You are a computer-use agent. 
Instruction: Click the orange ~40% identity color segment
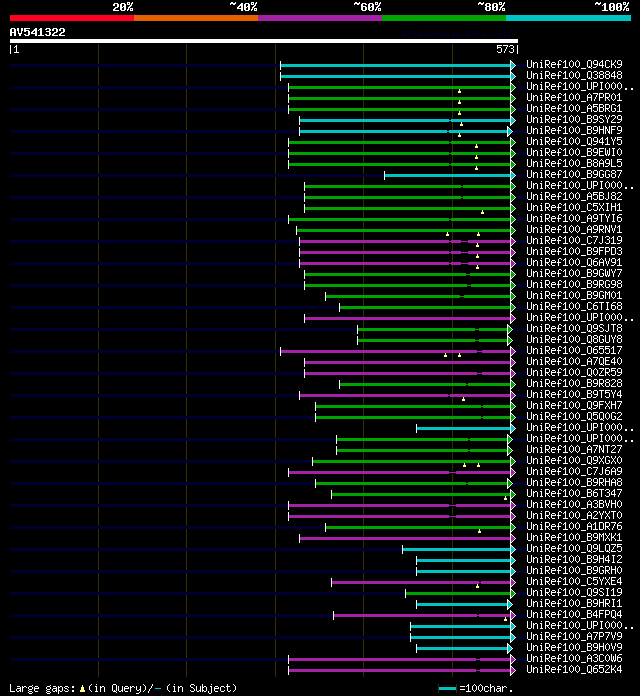(196, 18)
